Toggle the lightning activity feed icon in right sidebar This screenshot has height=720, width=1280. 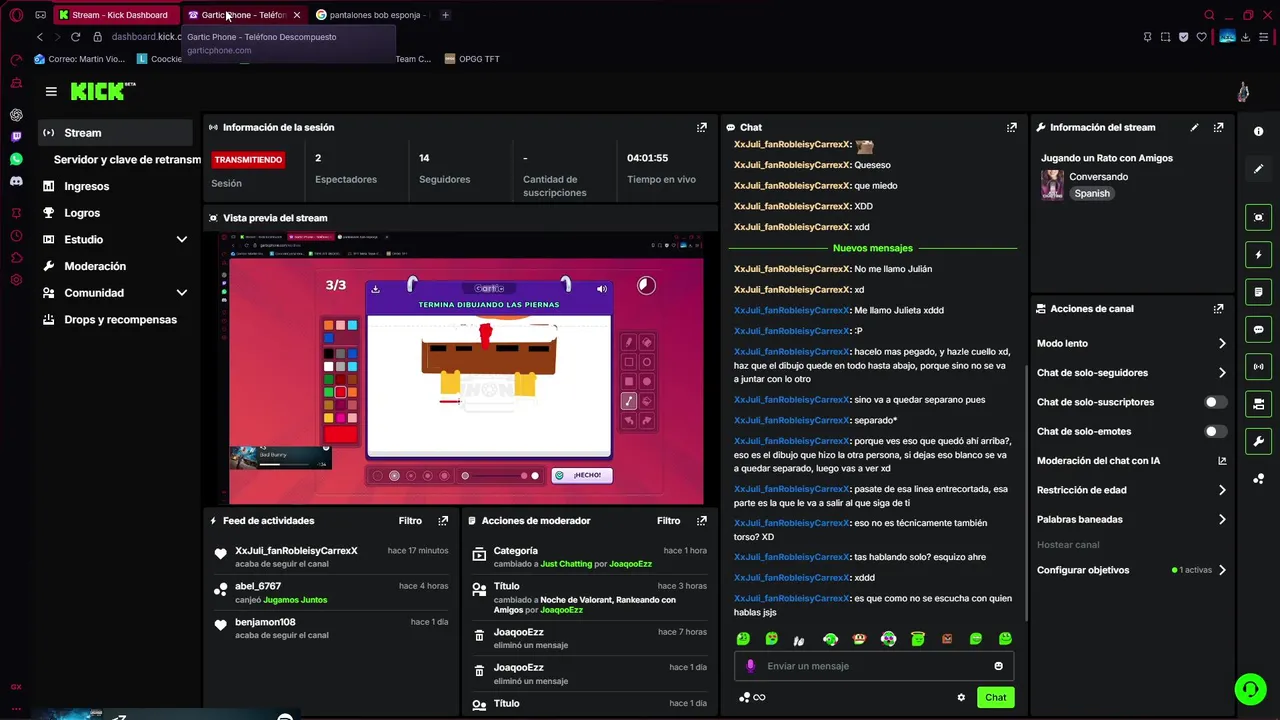point(1258,255)
